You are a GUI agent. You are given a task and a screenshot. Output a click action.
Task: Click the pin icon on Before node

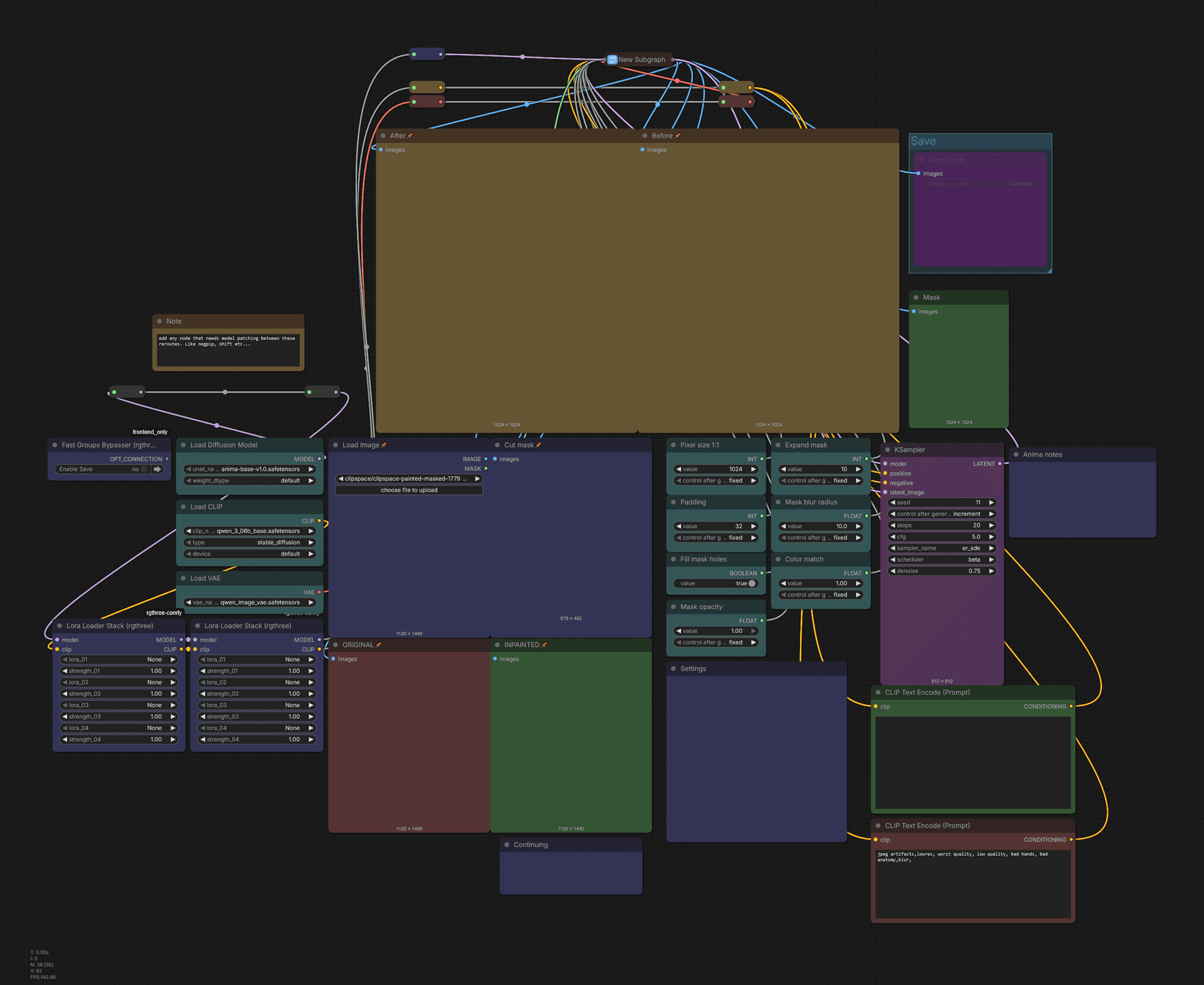(677, 135)
